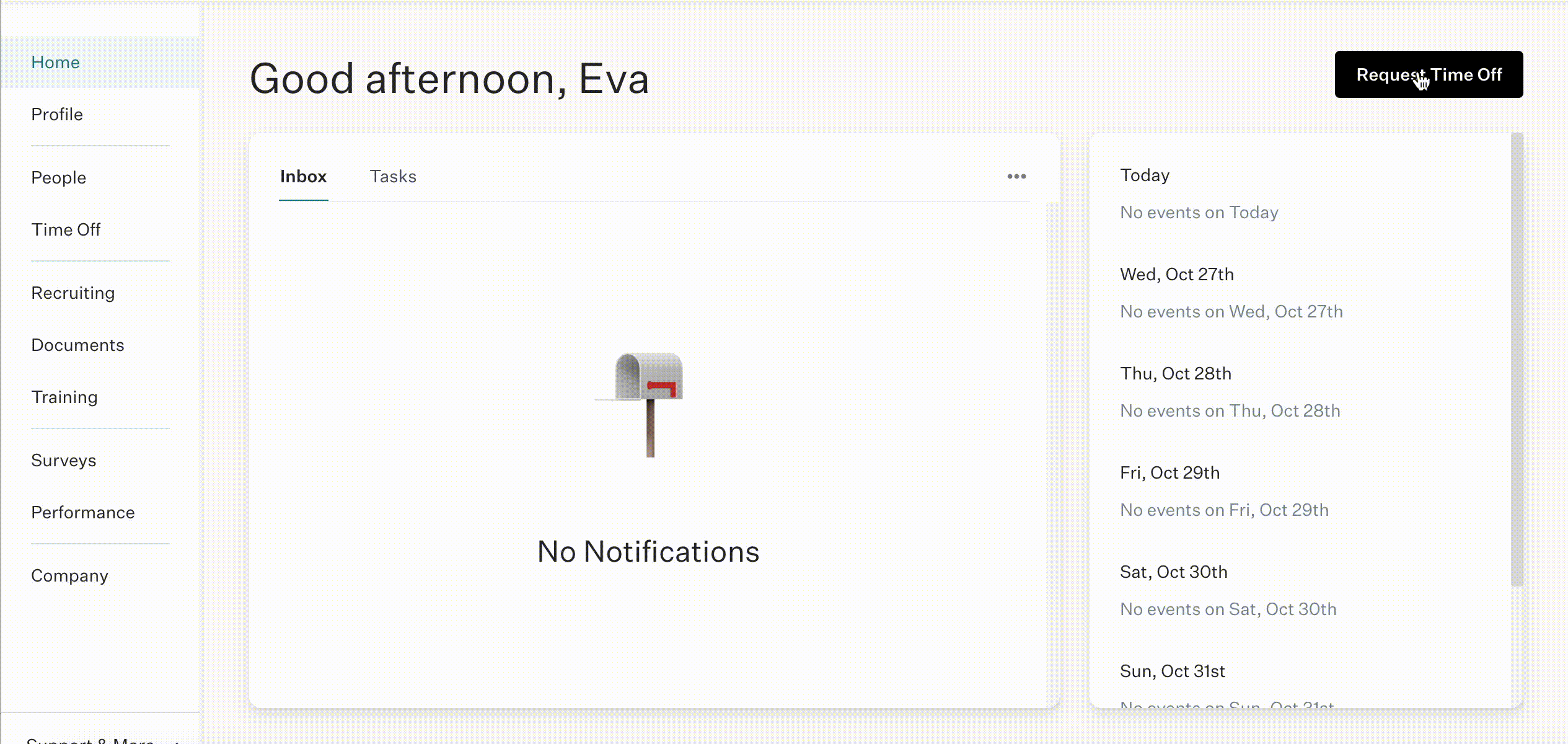Select Home in the sidebar
The height and width of the screenshot is (744, 1568).
[x=55, y=63]
